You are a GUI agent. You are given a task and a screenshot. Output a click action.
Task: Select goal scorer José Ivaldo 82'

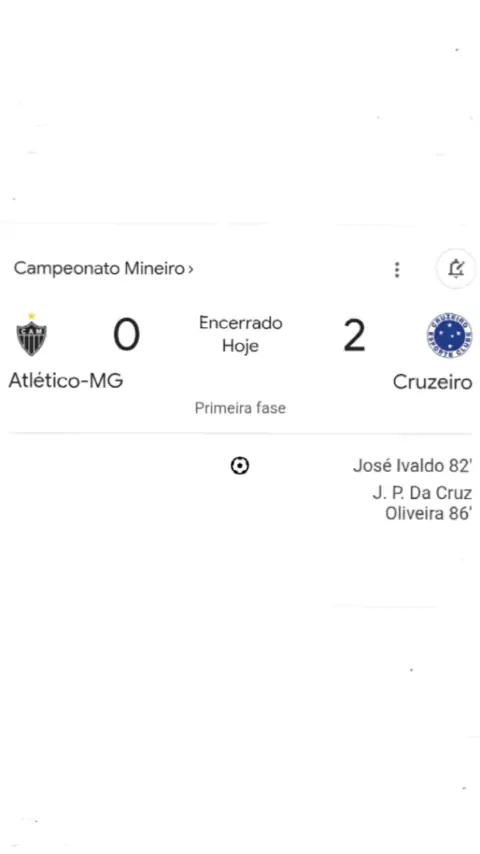coord(412,466)
